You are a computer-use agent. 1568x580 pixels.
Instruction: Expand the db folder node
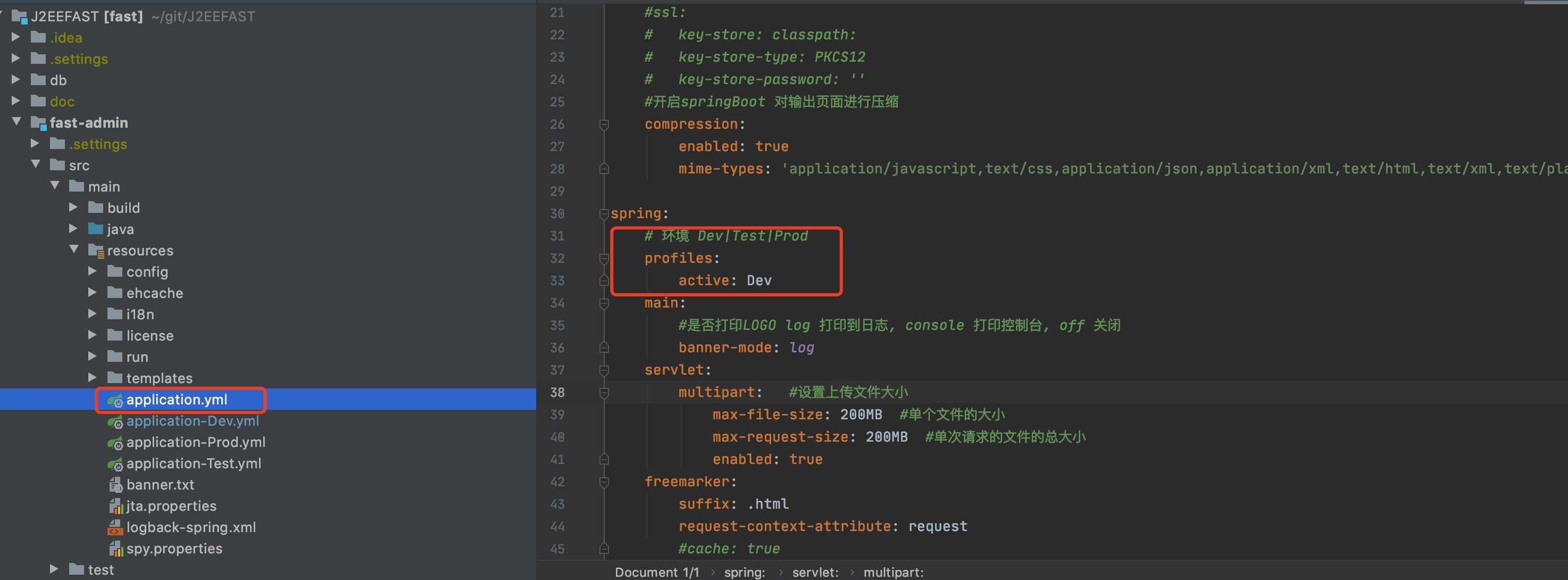pyautogui.click(x=16, y=80)
